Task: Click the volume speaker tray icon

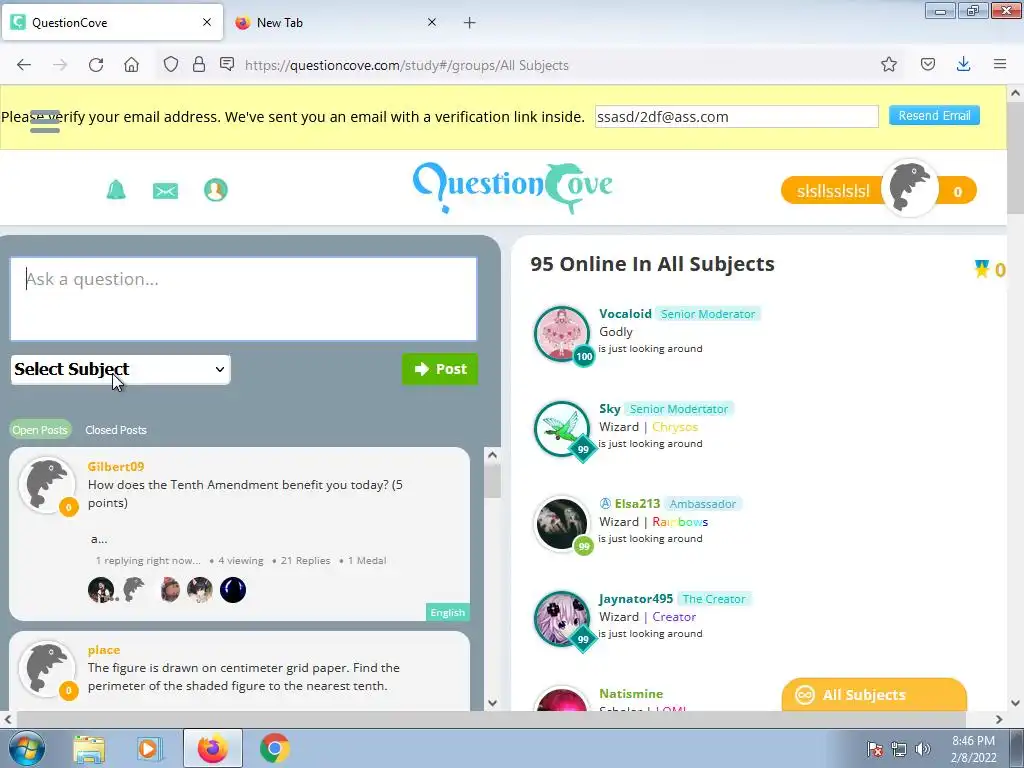Action: [923, 749]
